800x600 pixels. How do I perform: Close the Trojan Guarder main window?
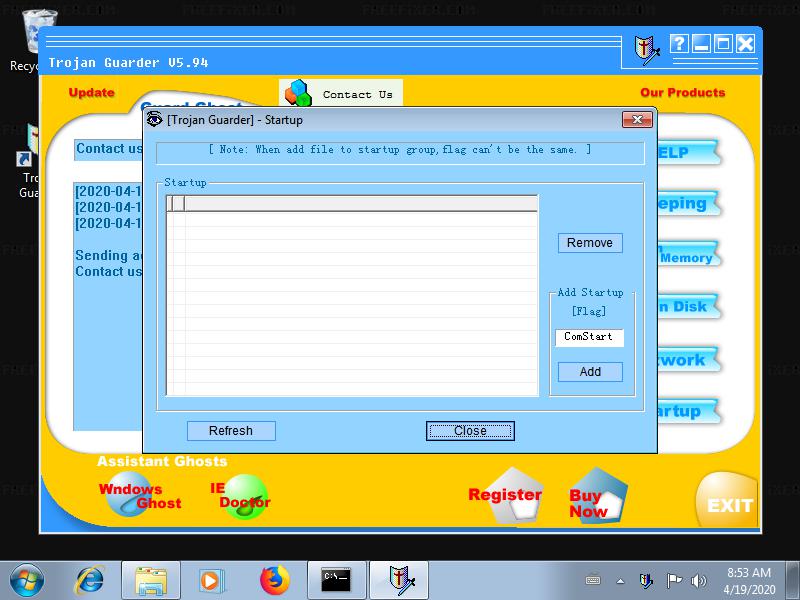tap(745, 44)
